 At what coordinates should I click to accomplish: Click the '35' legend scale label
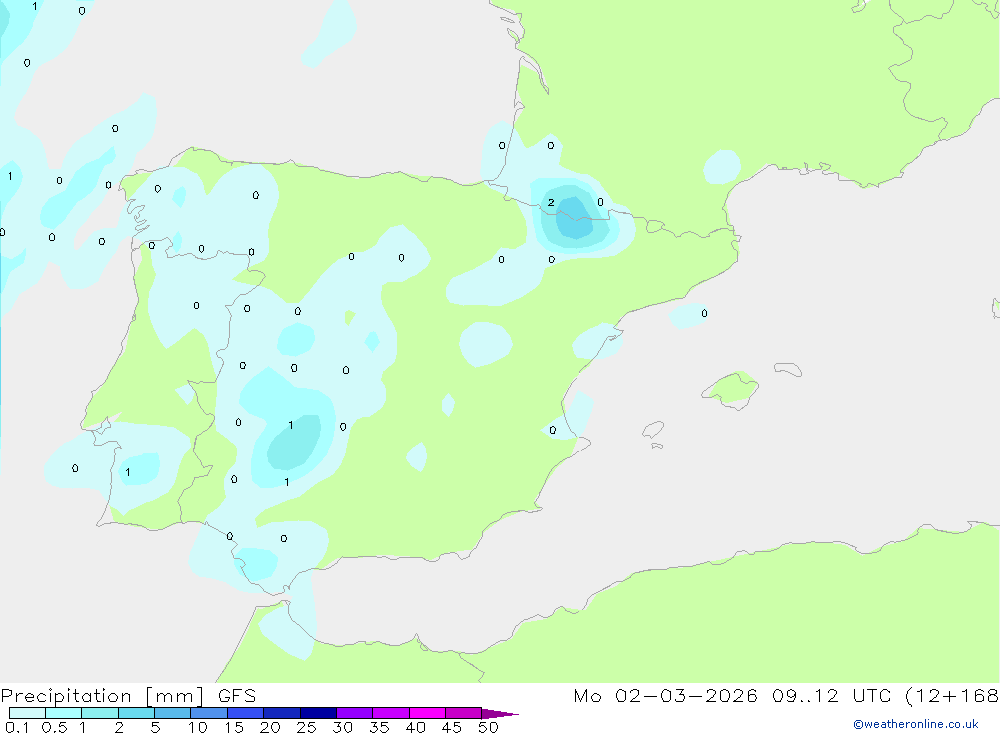click(379, 727)
